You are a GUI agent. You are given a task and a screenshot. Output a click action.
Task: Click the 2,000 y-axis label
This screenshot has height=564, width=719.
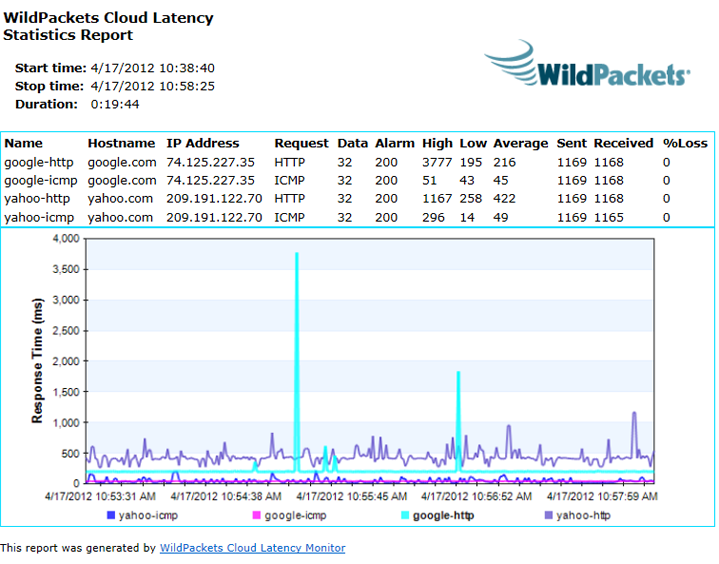click(66, 361)
